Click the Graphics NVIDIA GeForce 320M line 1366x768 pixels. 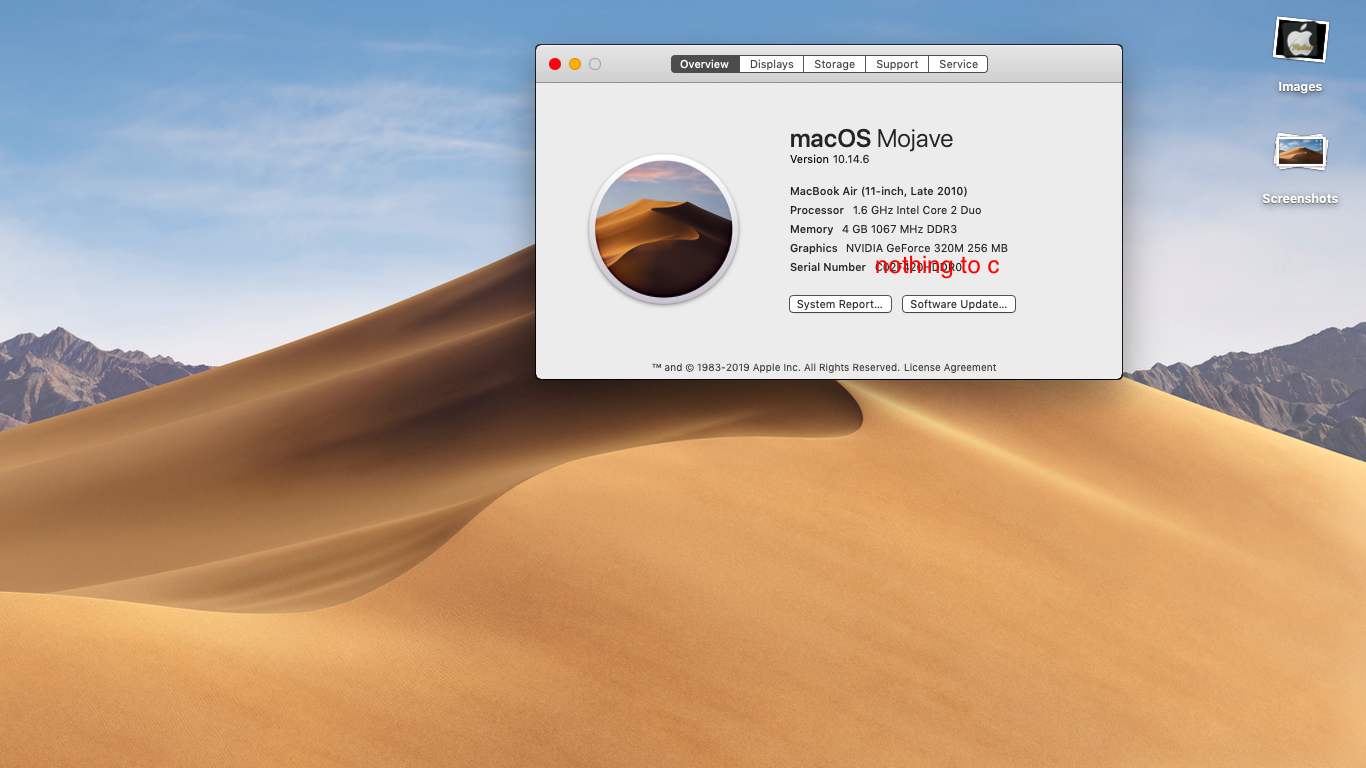tap(899, 248)
